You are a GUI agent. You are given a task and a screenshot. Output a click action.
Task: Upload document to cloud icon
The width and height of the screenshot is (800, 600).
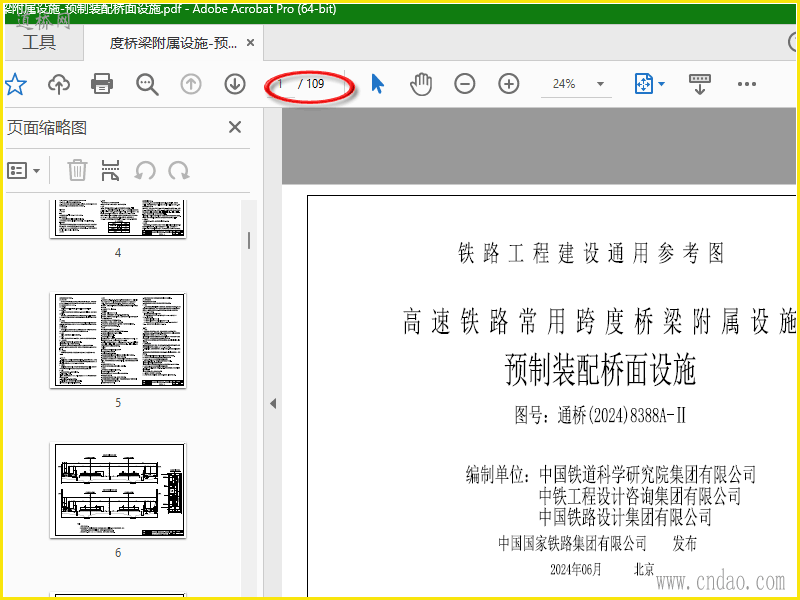tap(59, 84)
